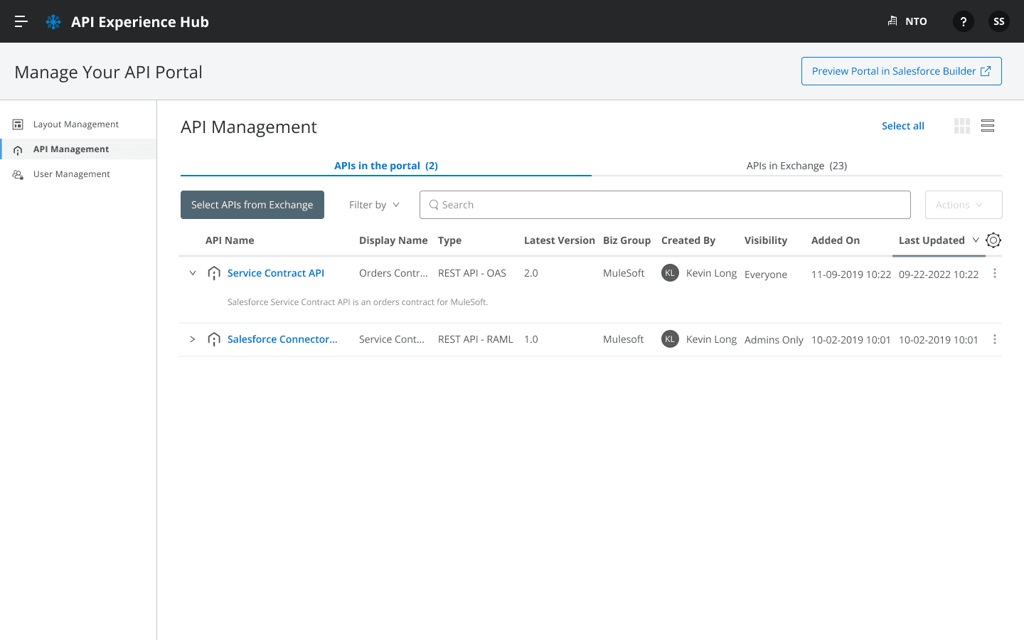Toggle the Last Updated sort arrow
The width and height of the screenshot is (1024, 640).
[x=976, y=240]
